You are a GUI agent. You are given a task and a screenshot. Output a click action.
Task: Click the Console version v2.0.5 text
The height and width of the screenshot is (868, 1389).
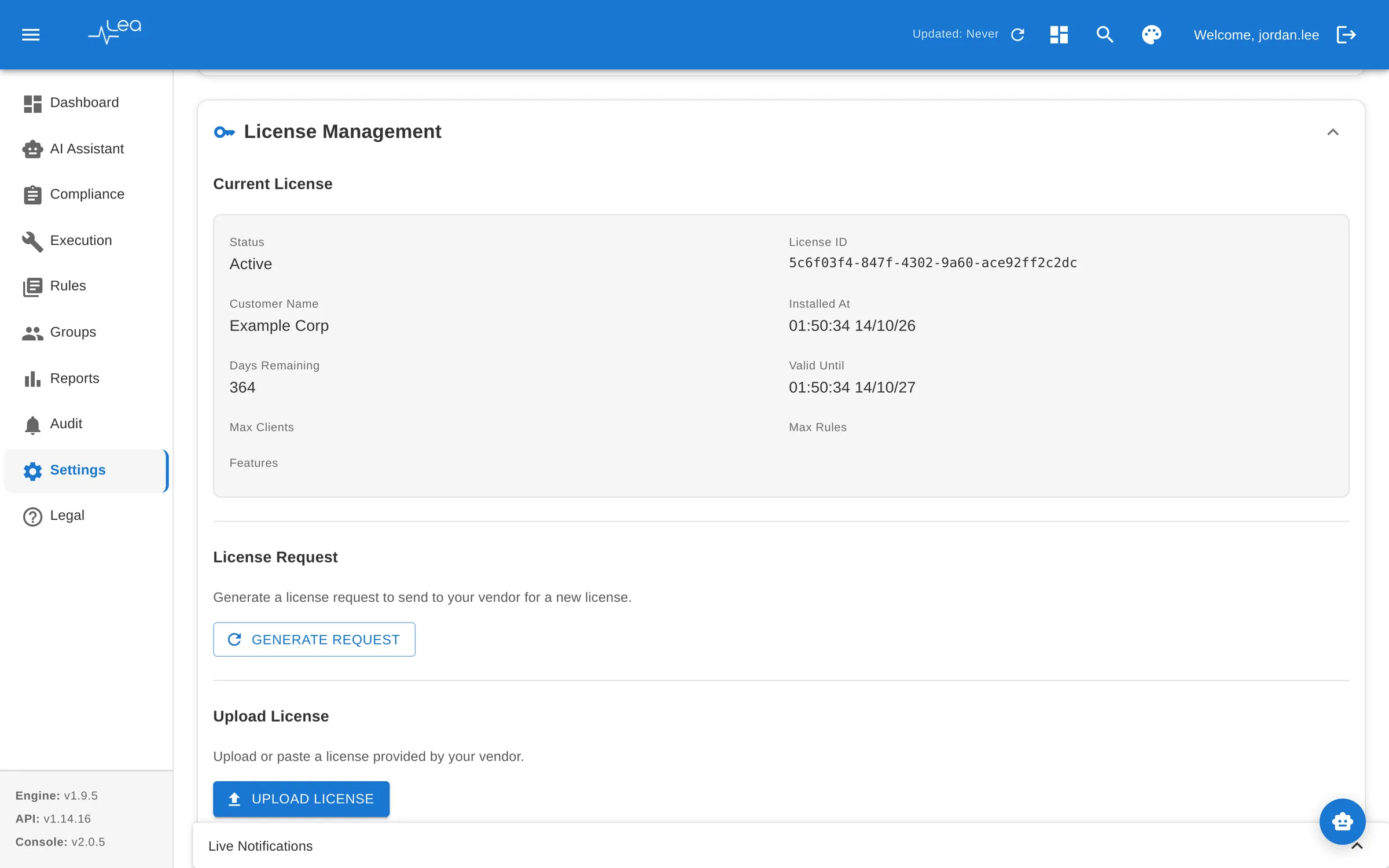tap(88, 842)
